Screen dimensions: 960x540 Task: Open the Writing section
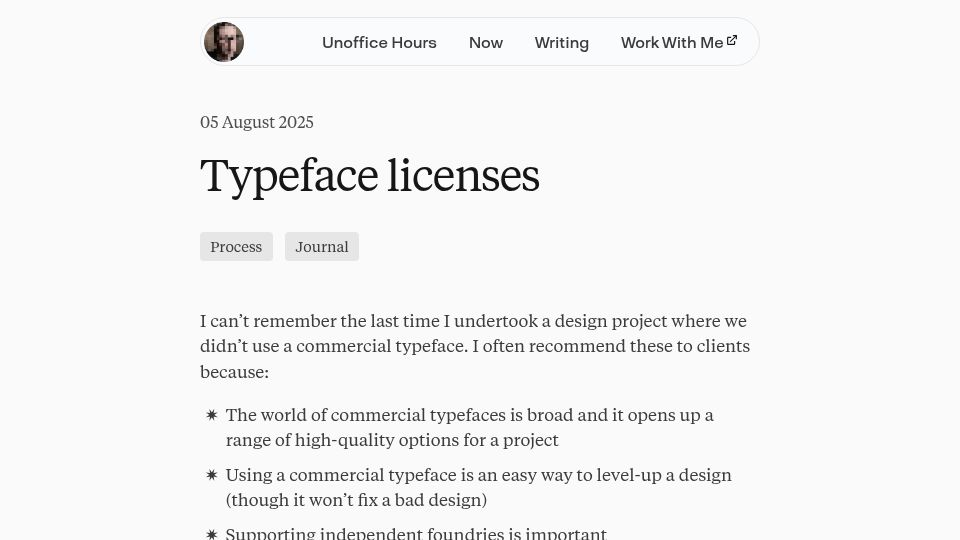(x=561, y=43)
